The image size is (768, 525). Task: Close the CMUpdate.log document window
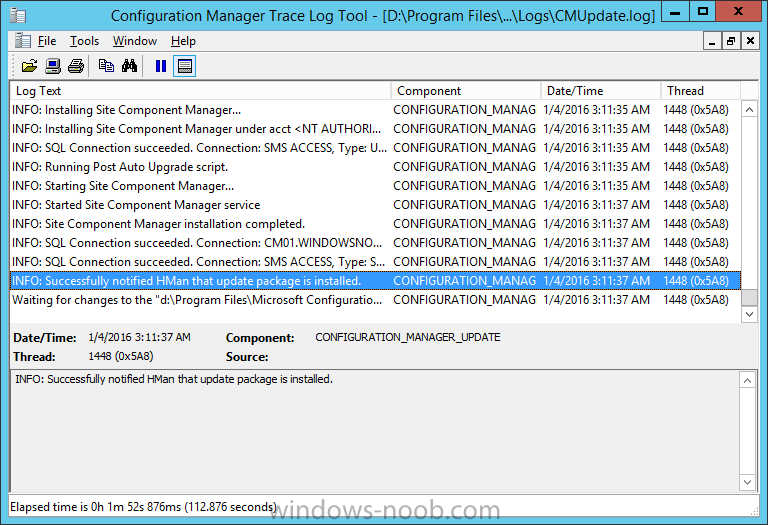tap(750, 41)
